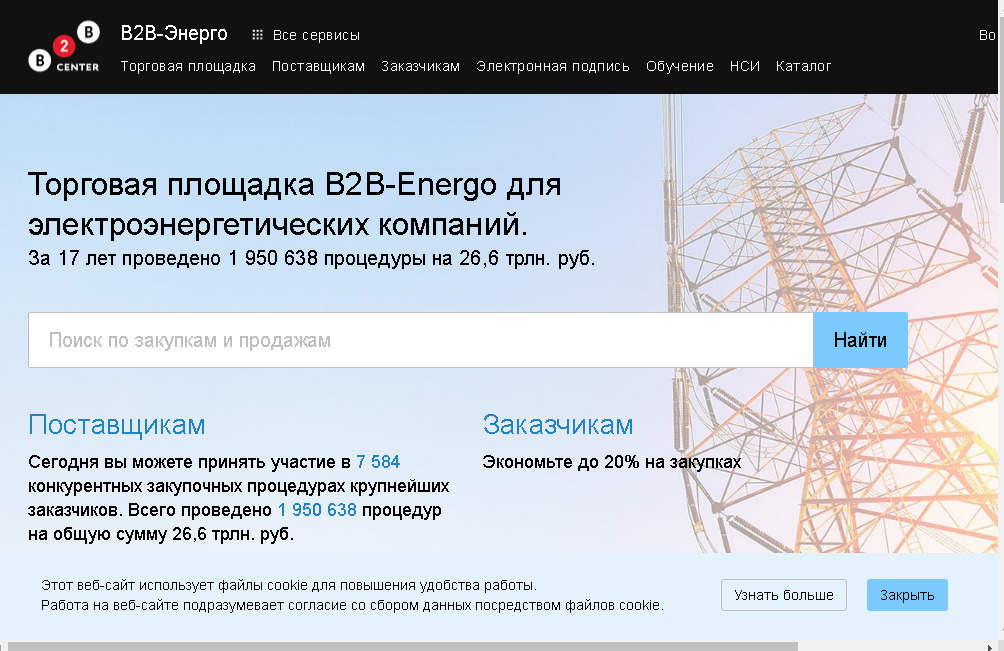Dismiss cookie banner with Закрыть
Image resolution: width=1004 pixels, height=651 pixels.
tap(907, 595)
